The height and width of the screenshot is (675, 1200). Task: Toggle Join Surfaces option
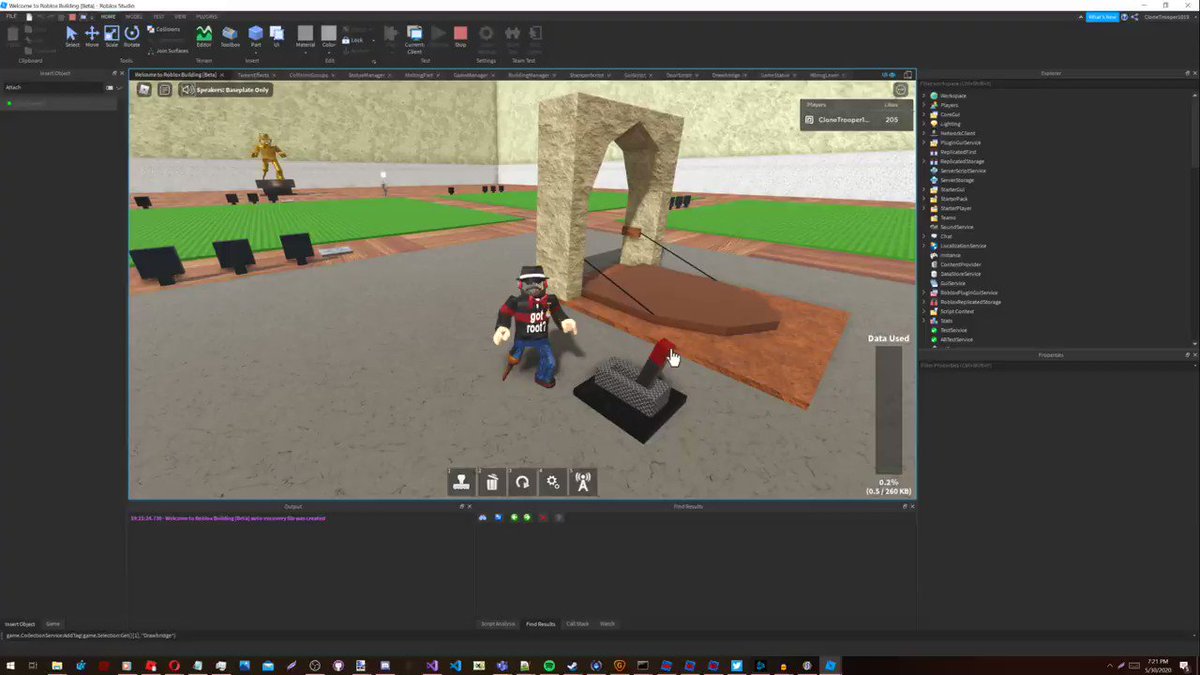pyautogui.click(x=168, y=50)
